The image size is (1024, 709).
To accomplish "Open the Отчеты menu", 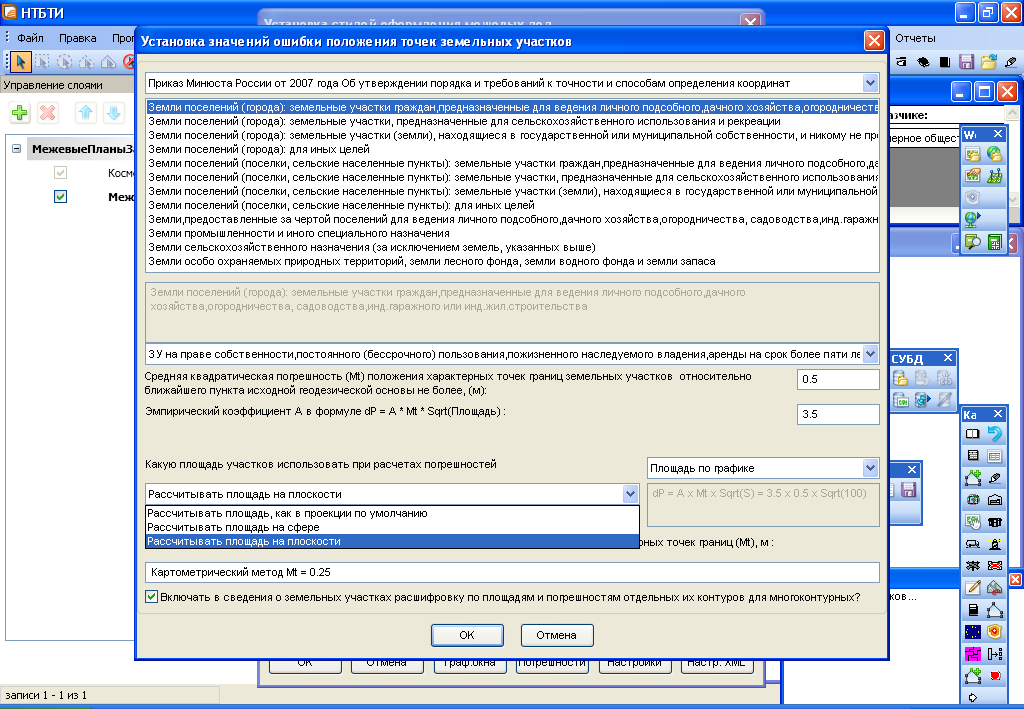I will pyautogui.click(x=915, y=38).
